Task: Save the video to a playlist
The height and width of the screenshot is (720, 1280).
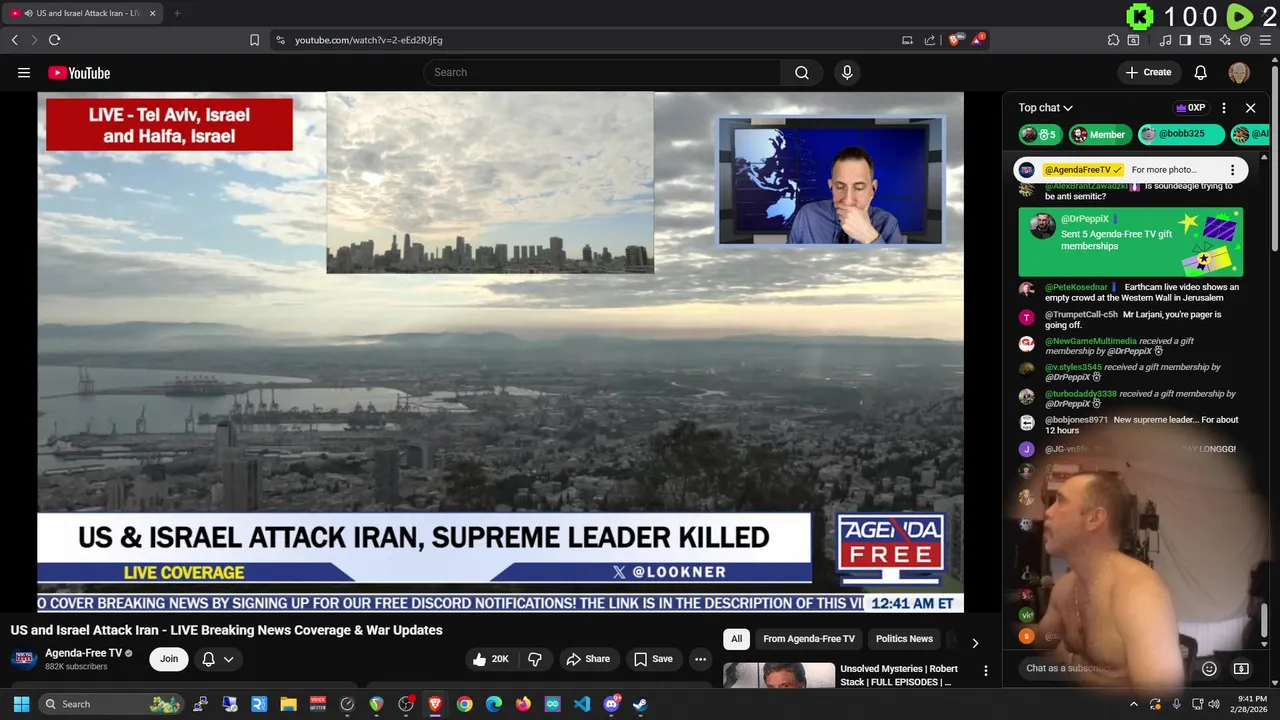Action: 652,659
